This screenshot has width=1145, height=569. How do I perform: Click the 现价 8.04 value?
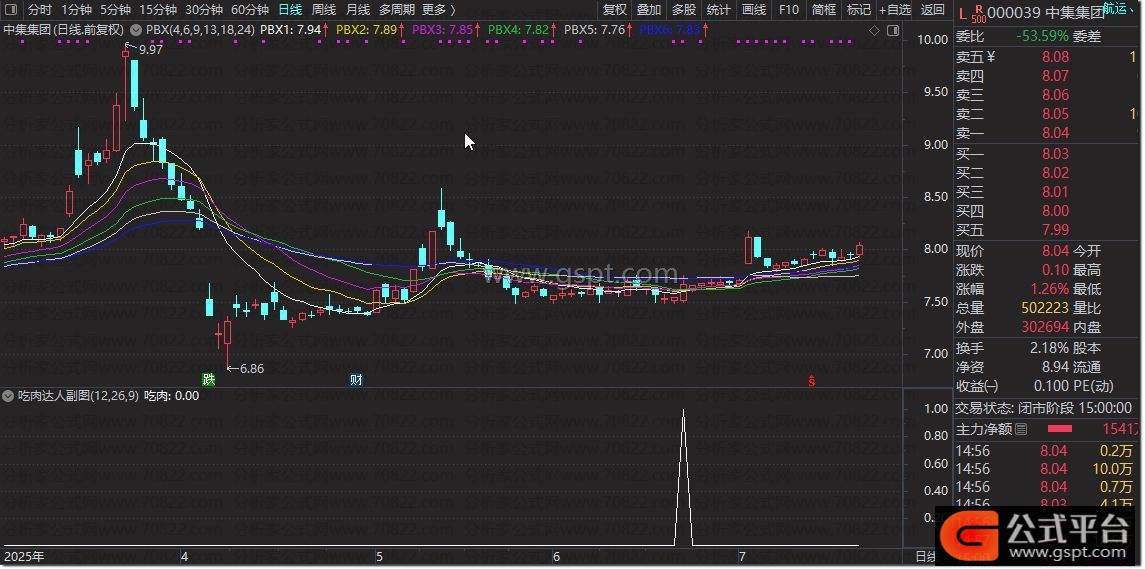point(1053,251)
